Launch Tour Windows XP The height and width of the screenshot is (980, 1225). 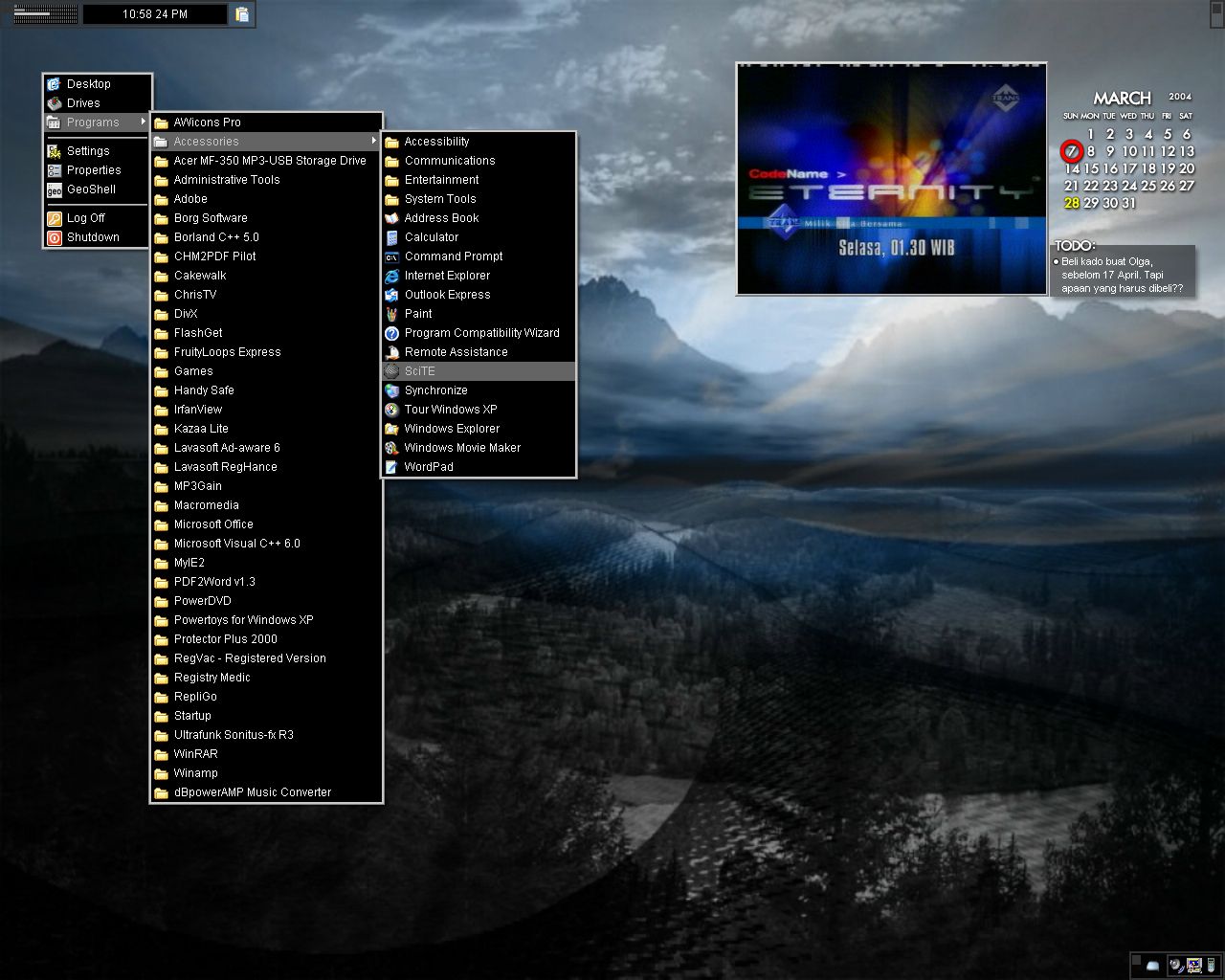[x=479, y=410]
